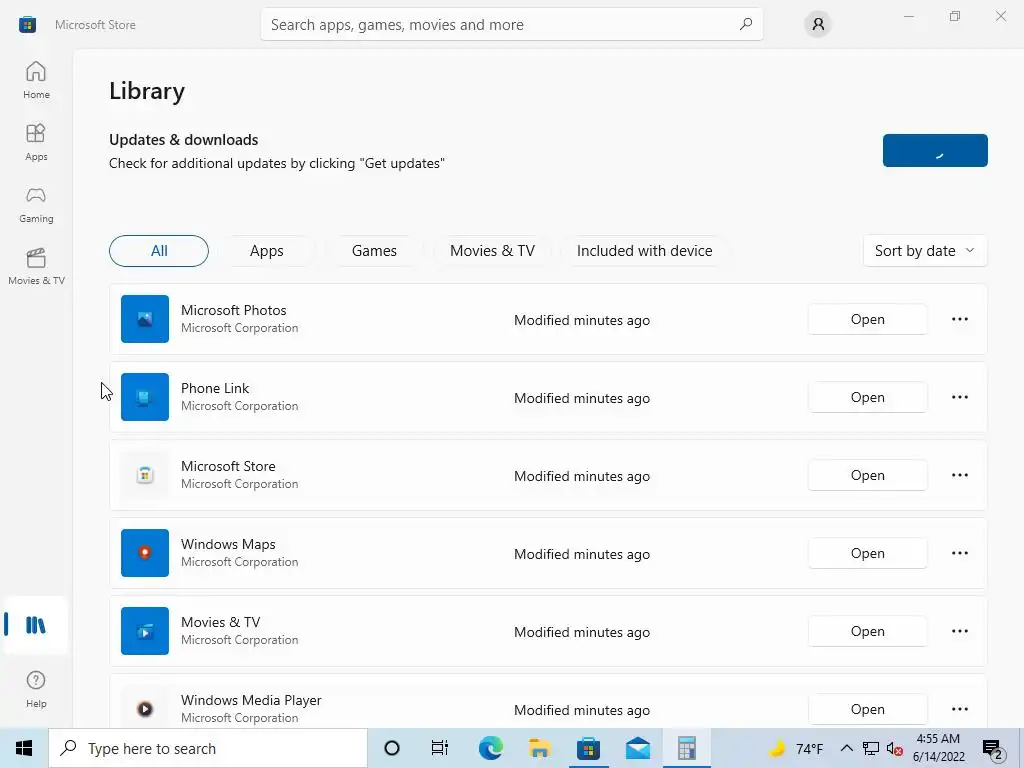Open more options for Phone Link
This screenshot has width=1024, height=768.
point(959,397)
